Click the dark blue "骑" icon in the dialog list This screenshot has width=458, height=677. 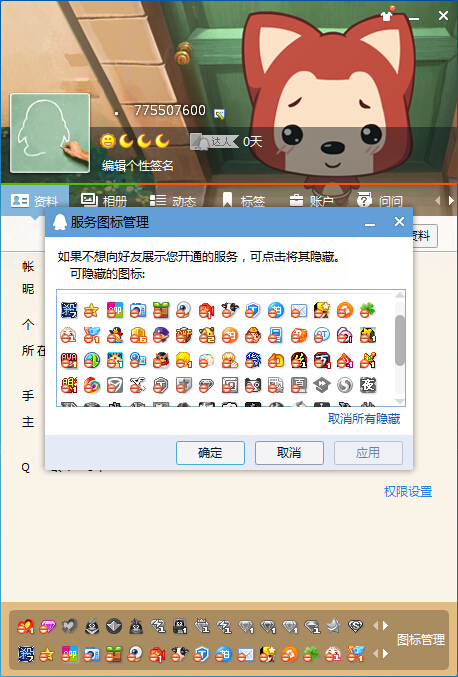tap(69, 310)
